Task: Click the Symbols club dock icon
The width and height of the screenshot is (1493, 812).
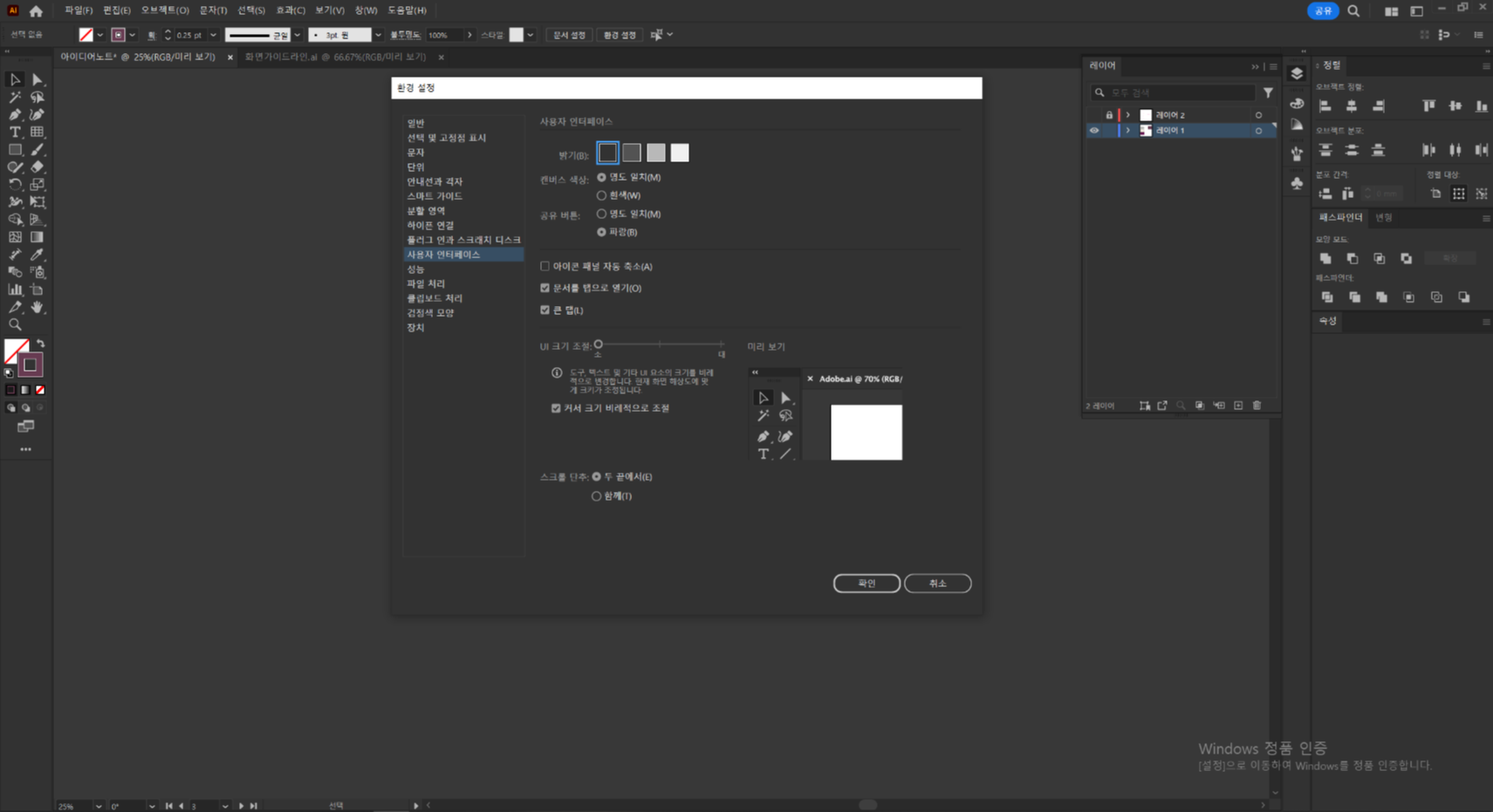Action: pyautogui.click(x=1297, y=183)
